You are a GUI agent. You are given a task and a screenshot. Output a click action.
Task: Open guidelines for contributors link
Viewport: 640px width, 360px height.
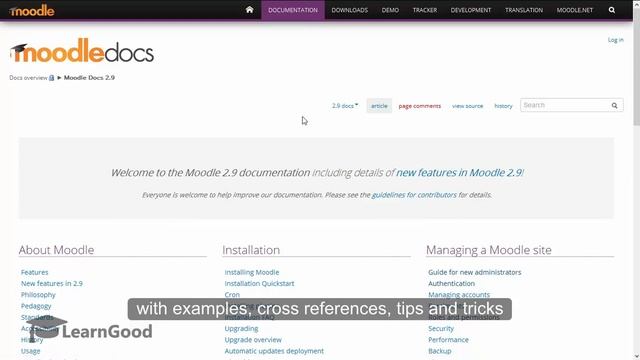pos(414,195)
